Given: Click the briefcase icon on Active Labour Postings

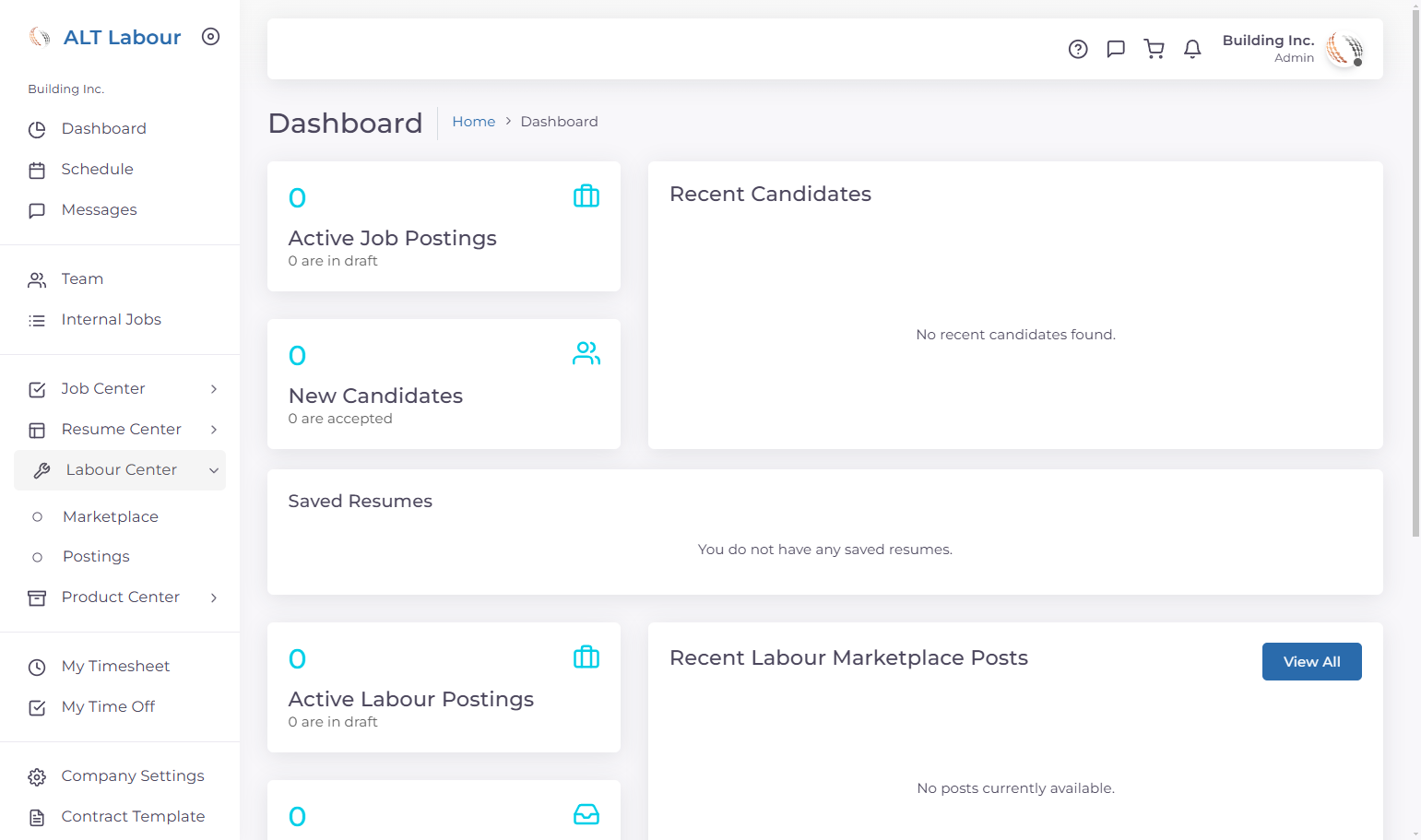Looking at the screenshot, I should pos(586,657).
